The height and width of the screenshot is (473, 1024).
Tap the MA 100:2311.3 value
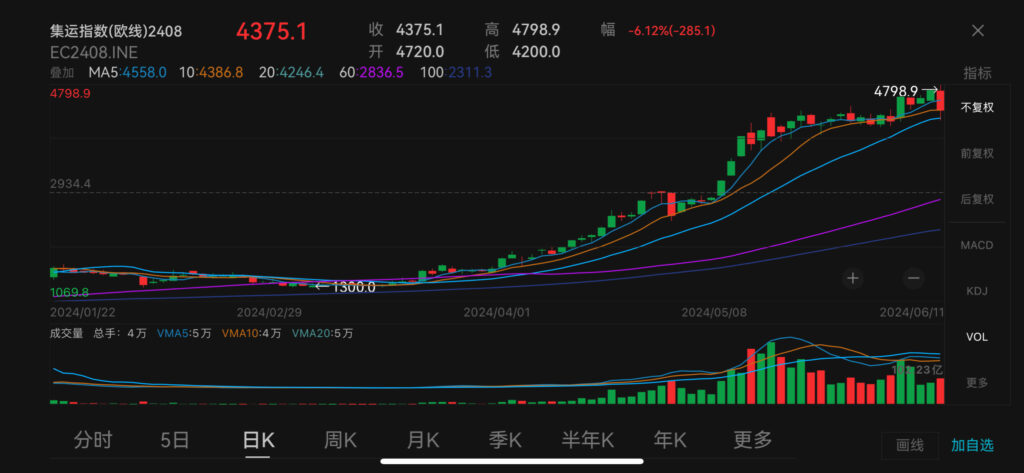[x=455, y=73]
